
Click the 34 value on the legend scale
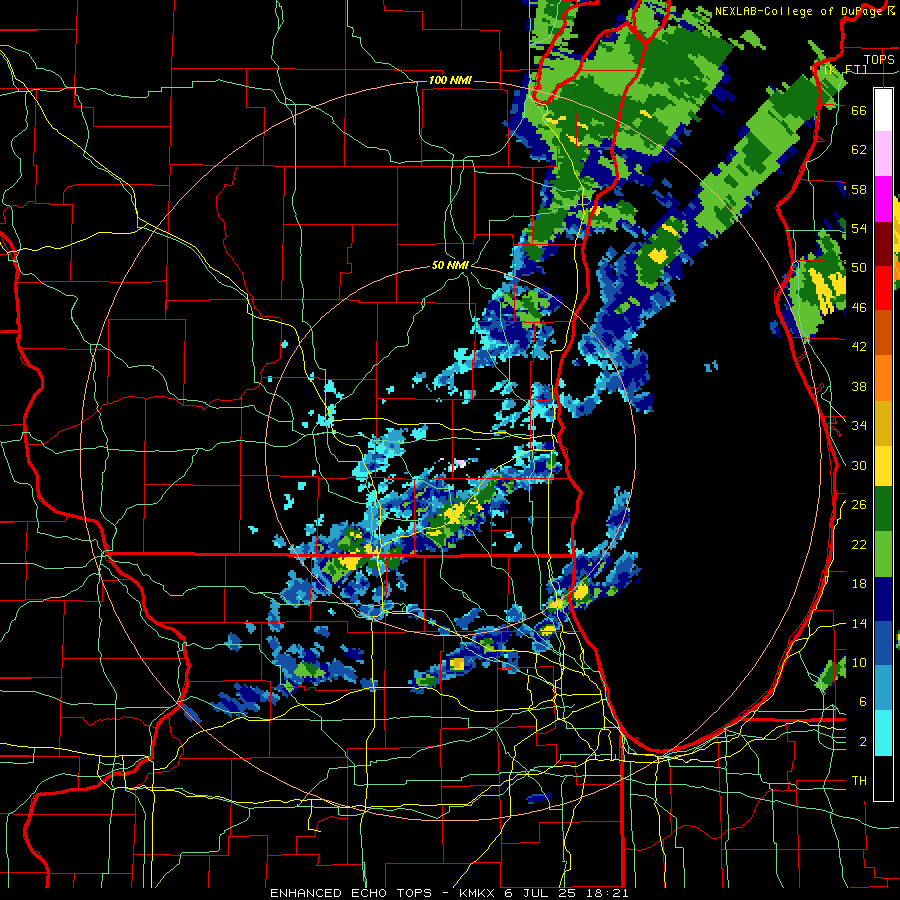pos(859,425)
